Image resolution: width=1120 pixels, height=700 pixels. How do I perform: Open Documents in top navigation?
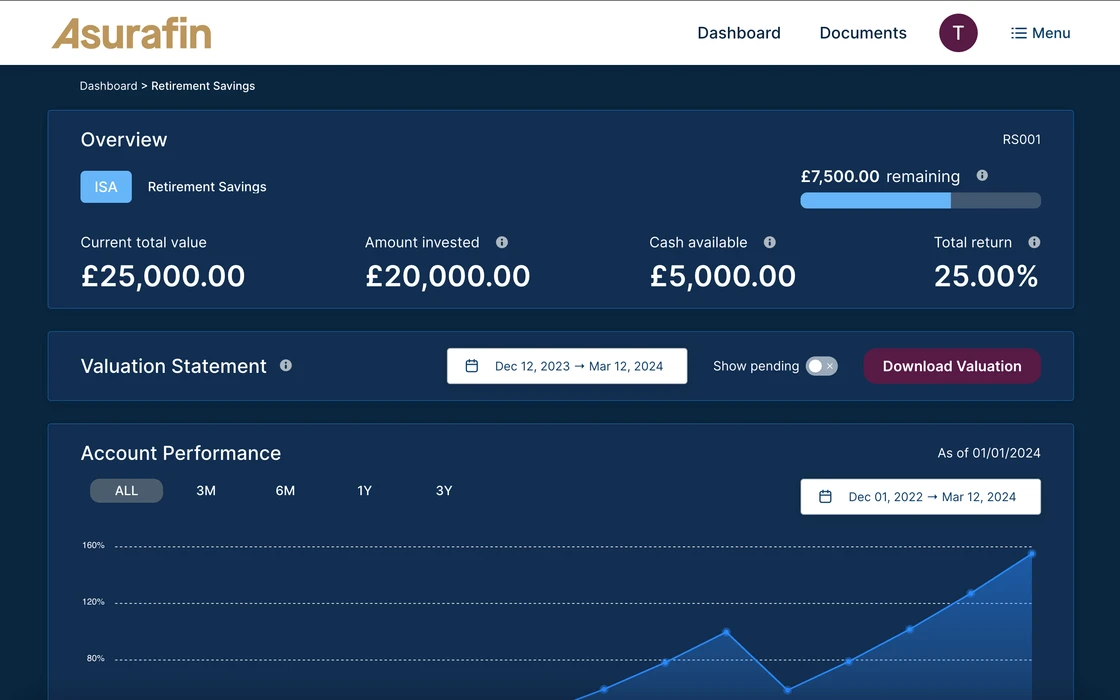coord(863,33)
